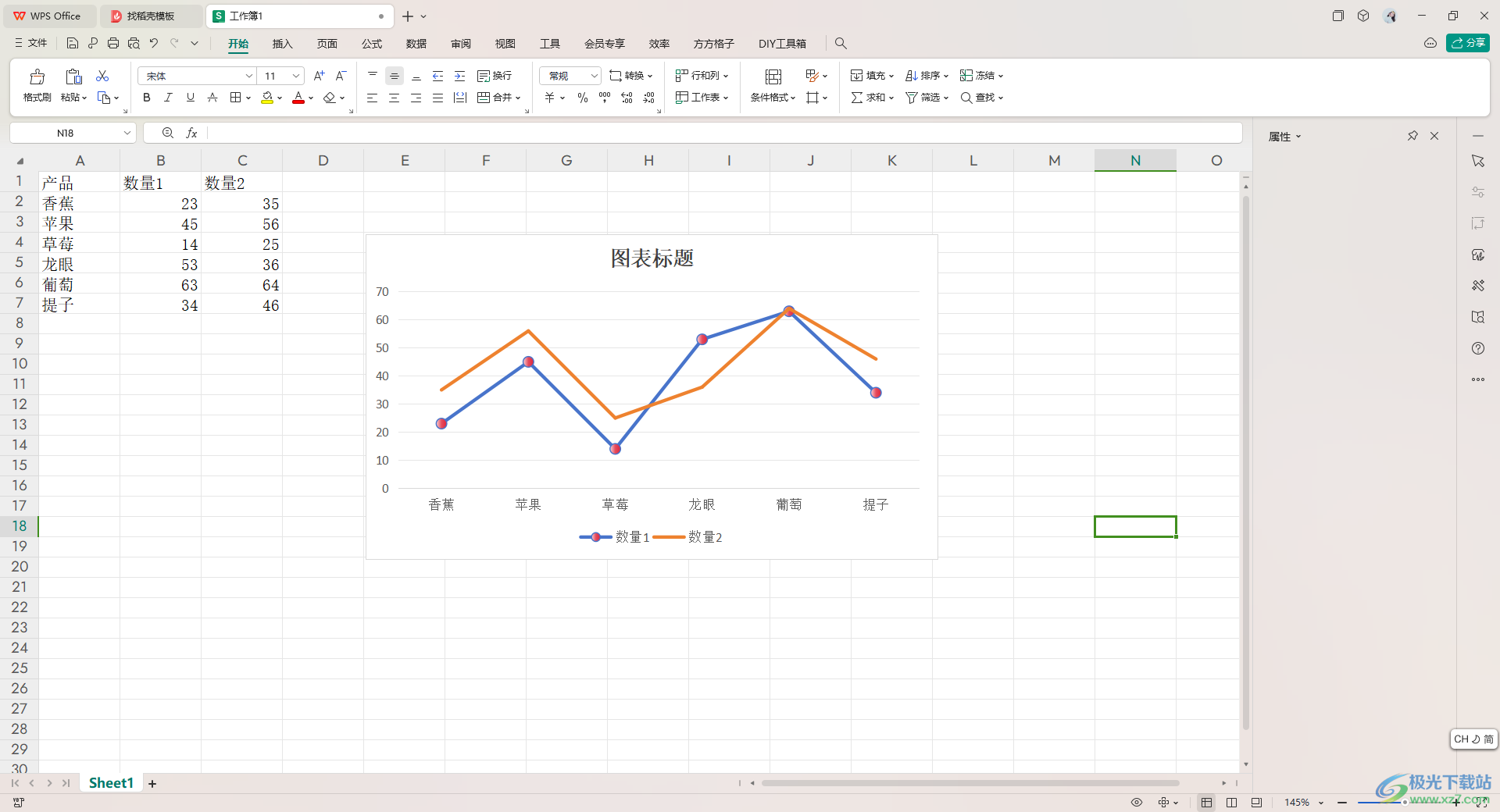Click the 分享 share button

[1468, 43]
